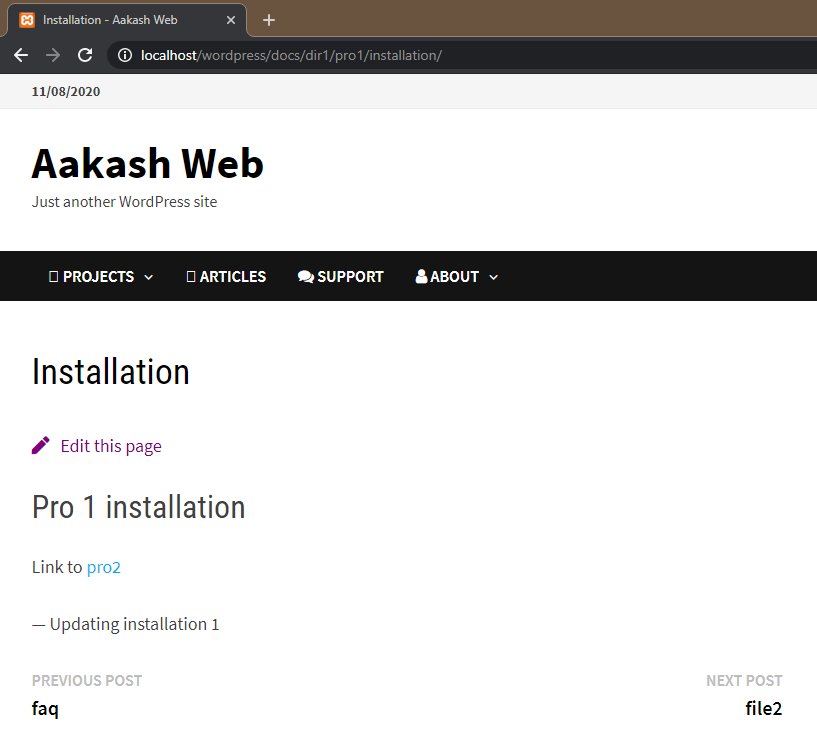Go to next post file2
Image resolution: width=817 pixels, height=750 pixels.
763,708
